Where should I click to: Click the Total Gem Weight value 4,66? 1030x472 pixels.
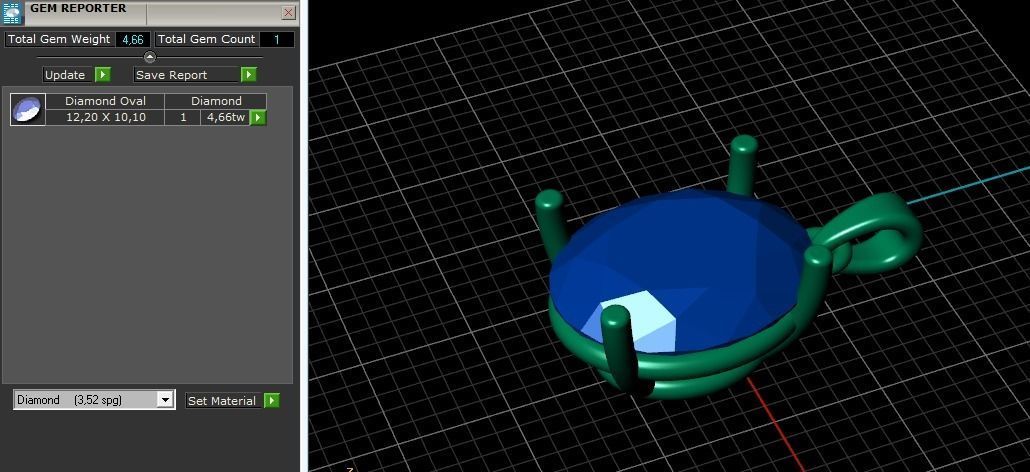tap(133, 39)
